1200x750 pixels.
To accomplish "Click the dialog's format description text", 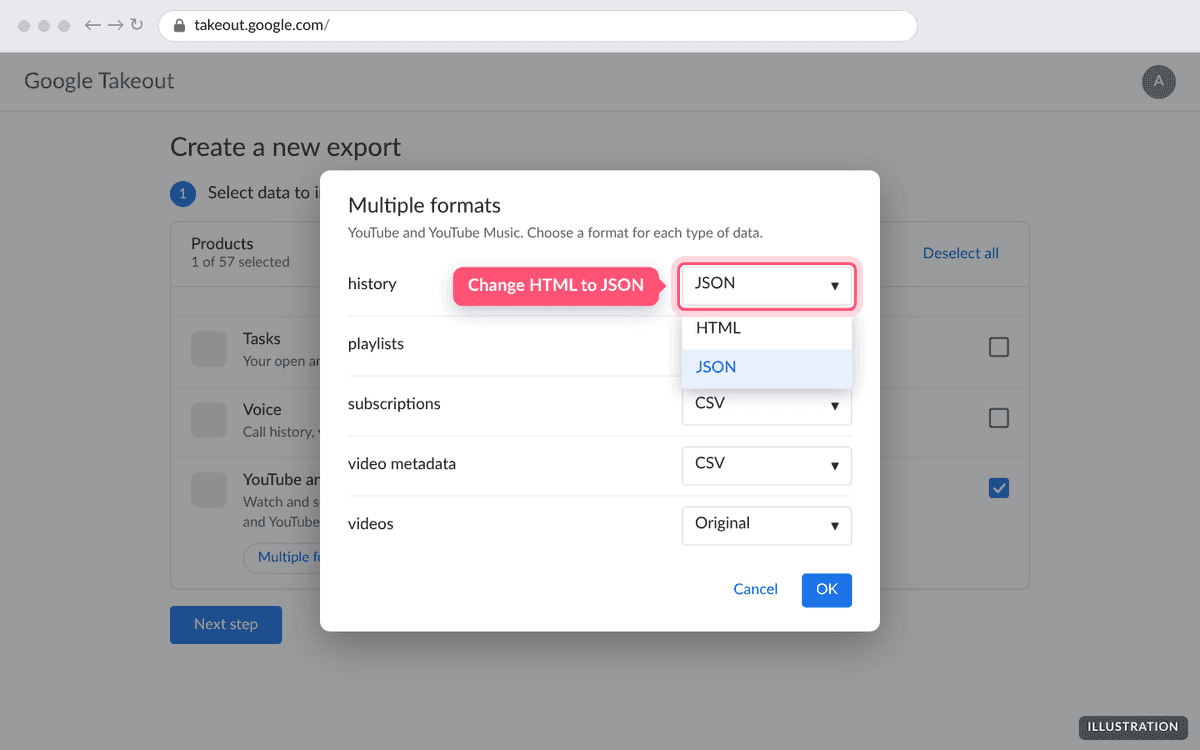I will (555, 233).
